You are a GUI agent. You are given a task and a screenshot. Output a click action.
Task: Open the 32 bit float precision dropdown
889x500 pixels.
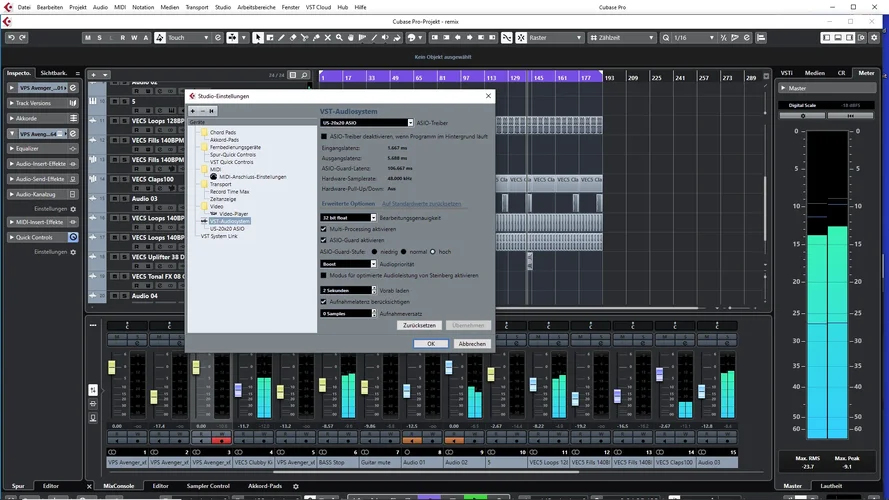click(348, 217)
